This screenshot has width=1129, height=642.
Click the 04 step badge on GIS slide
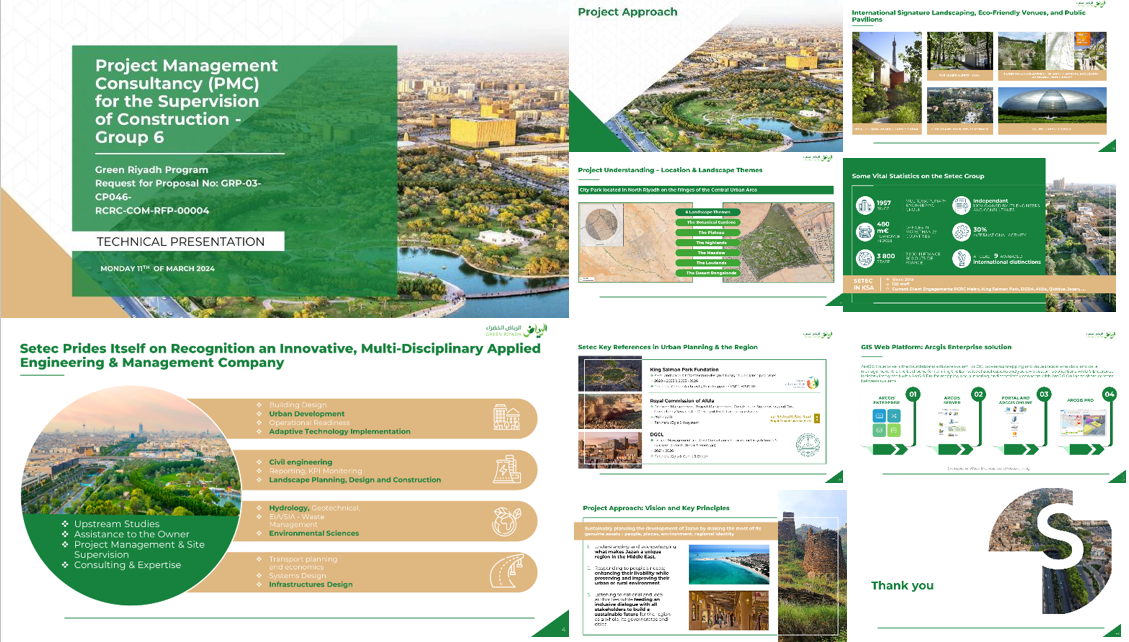pyautogui.click(x=1109, y=394)
